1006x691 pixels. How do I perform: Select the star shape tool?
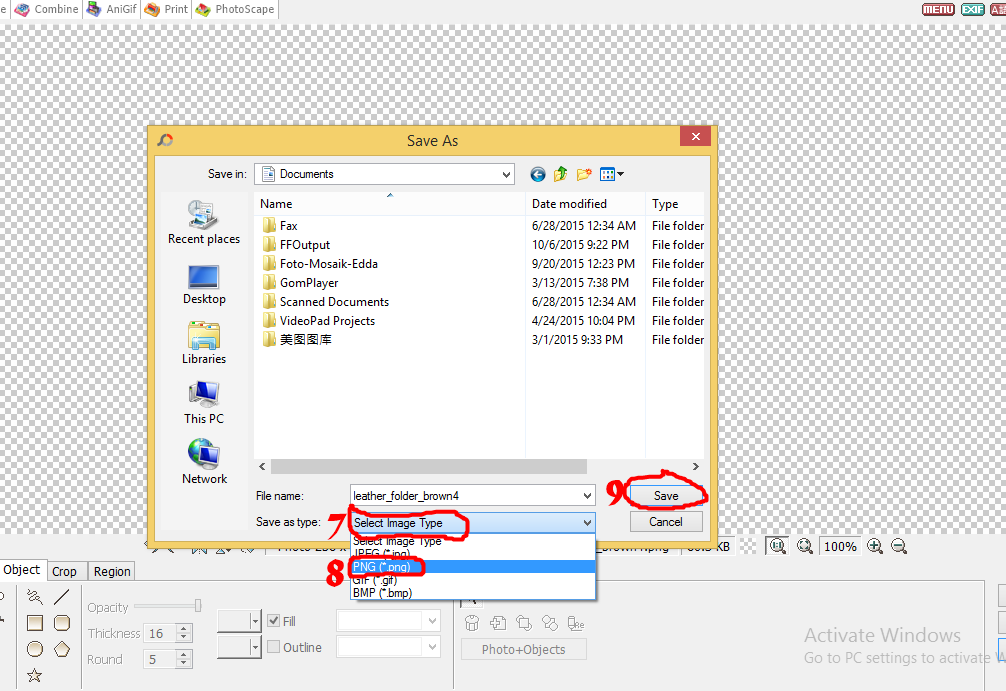[x=34, y=676]
